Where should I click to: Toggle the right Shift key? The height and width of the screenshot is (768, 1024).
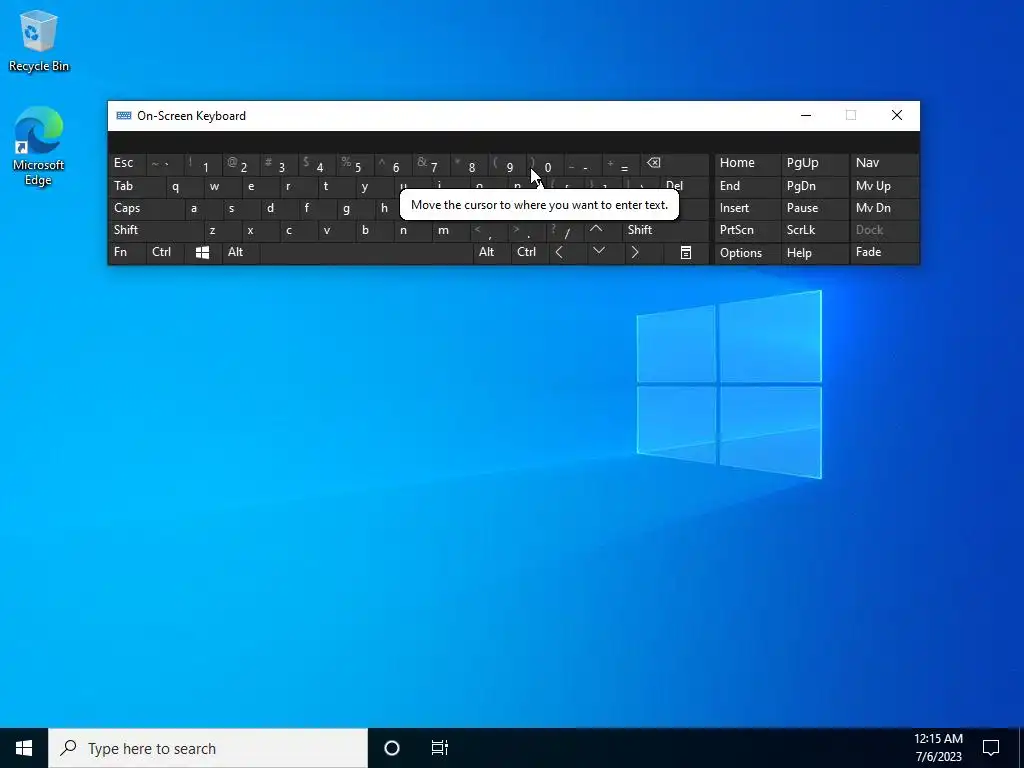[665, 230]
